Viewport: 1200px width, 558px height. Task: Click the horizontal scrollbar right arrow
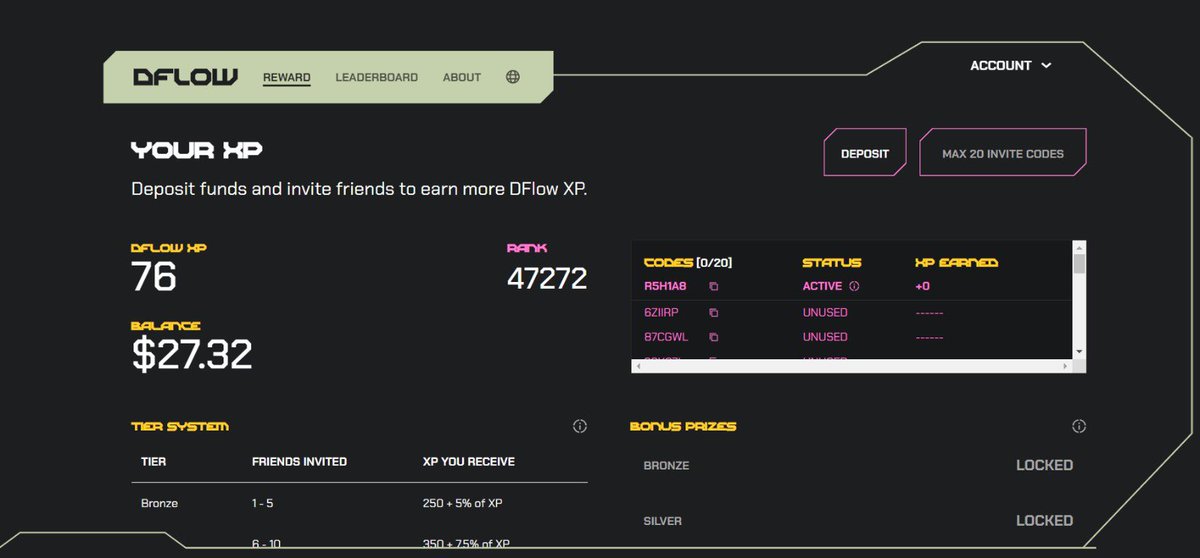[1067, 367]
